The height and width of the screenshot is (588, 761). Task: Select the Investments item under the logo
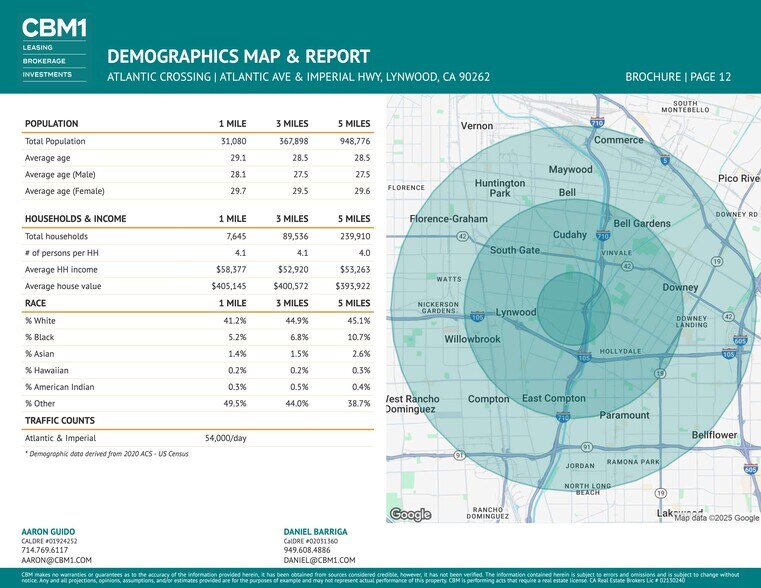[47, 74]
